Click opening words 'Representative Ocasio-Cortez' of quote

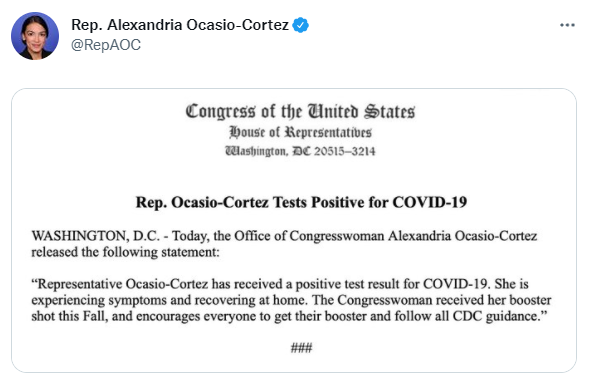(122, 284)
